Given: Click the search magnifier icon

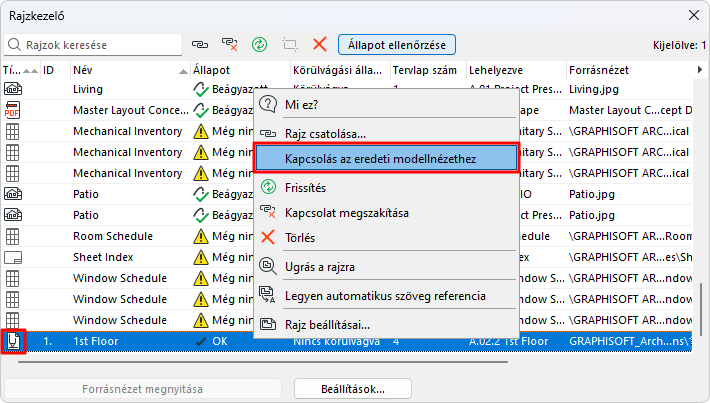Looking at the screenshot, I should pyautogui.click(x=14, y=45).
